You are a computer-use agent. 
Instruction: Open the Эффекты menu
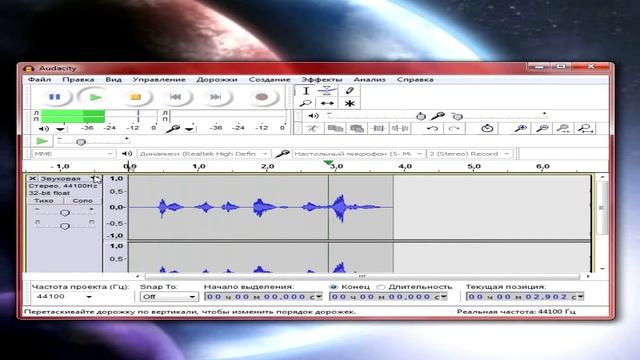tap(322, 80)
